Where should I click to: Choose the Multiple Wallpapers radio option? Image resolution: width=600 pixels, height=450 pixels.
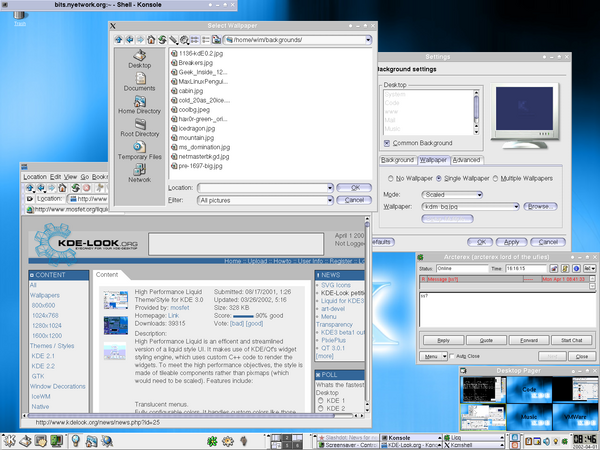496,176
